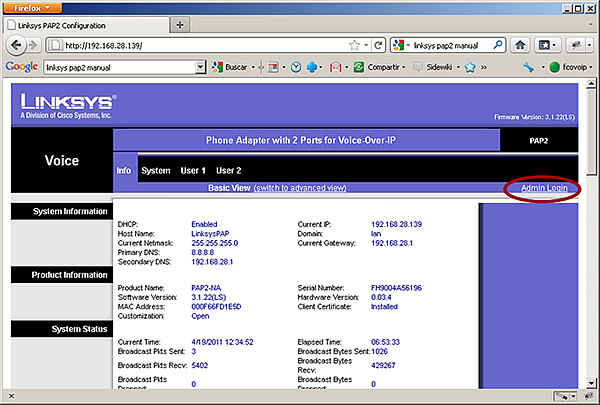
Task: Click the add-on icon at right of navigation bar
Action: point(576,45)
